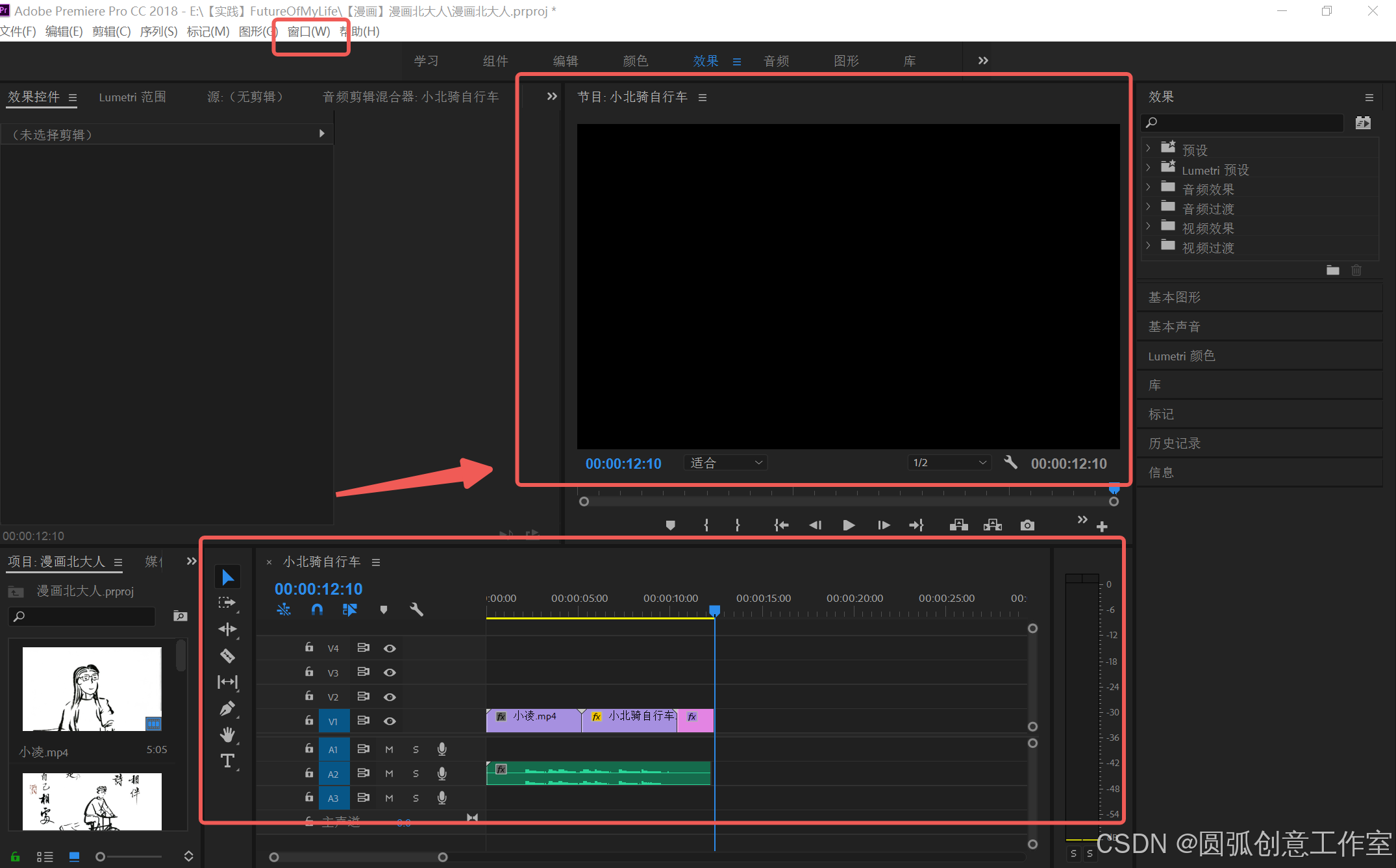Image resolution: width=1396 pixels, height=868 pixels.
Task: Hide track V1 with eye toggle
Action: [x=390, y=721]
